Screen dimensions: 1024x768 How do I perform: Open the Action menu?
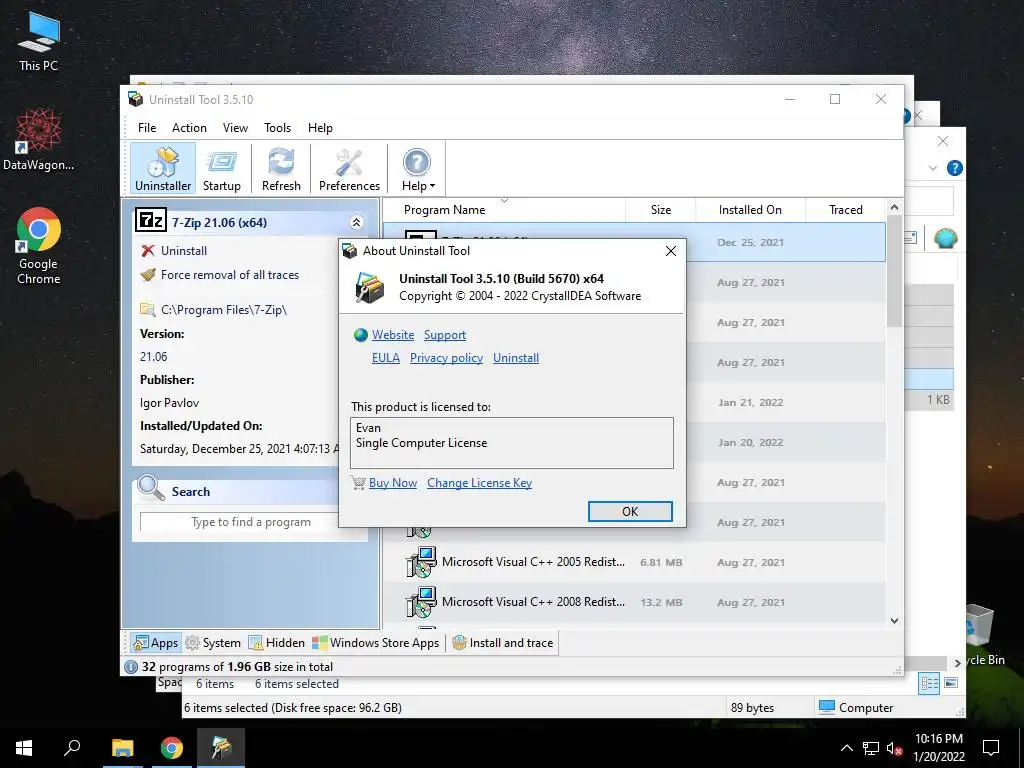tap(189, 128)
